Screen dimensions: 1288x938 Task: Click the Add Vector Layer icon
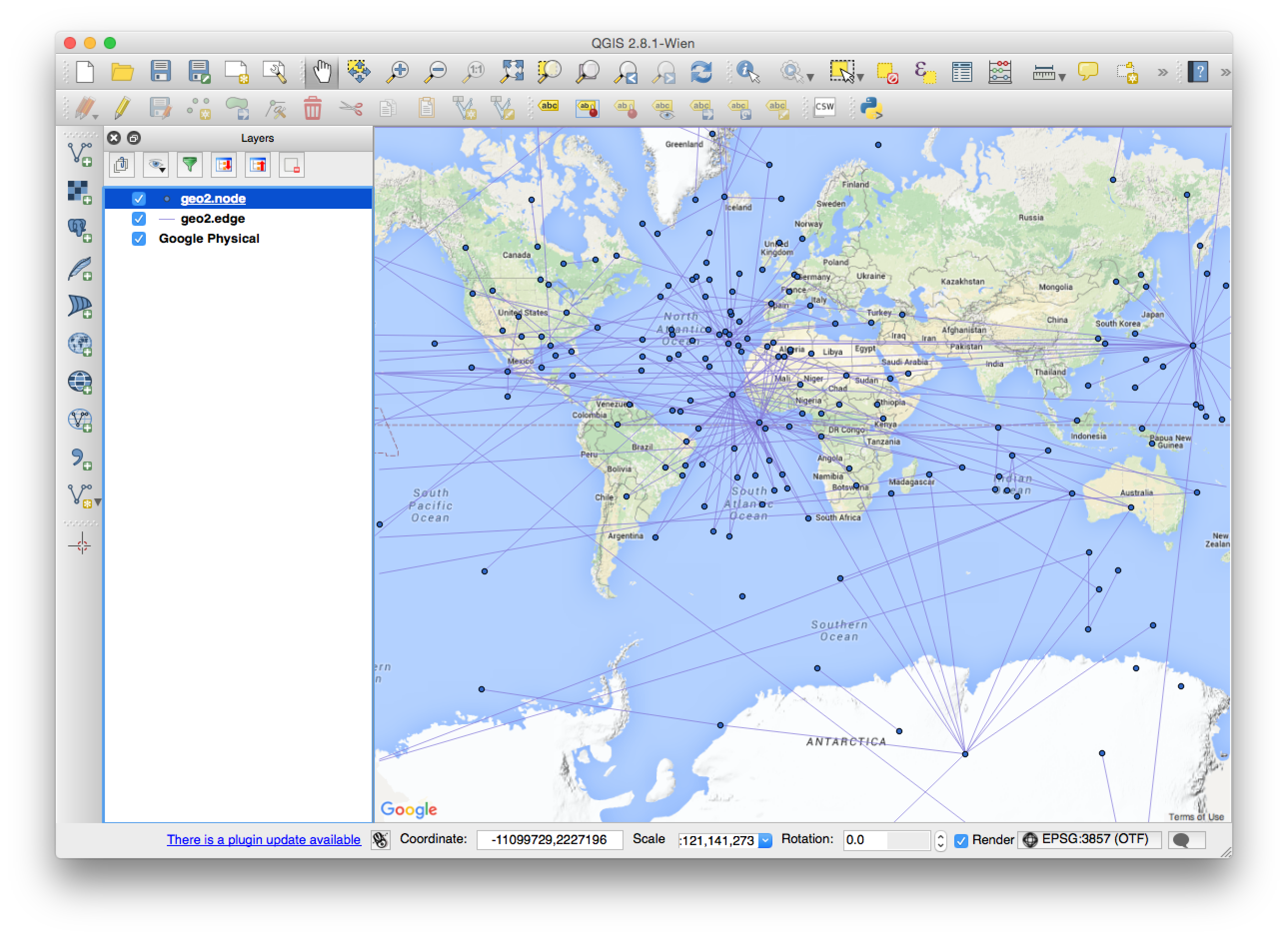pyautogui.click(x=80, y=154)
